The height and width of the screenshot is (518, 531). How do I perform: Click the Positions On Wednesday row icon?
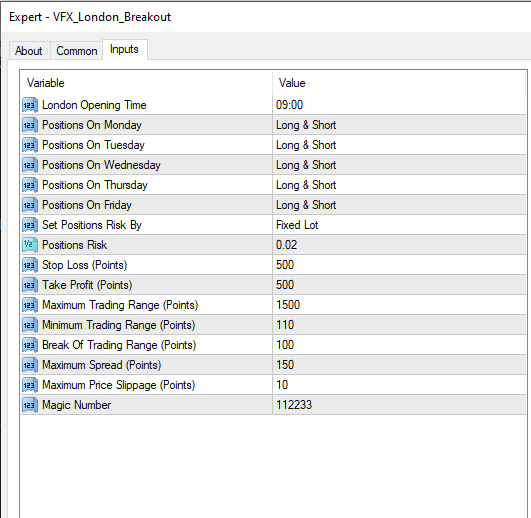click(x=30, y=165)
